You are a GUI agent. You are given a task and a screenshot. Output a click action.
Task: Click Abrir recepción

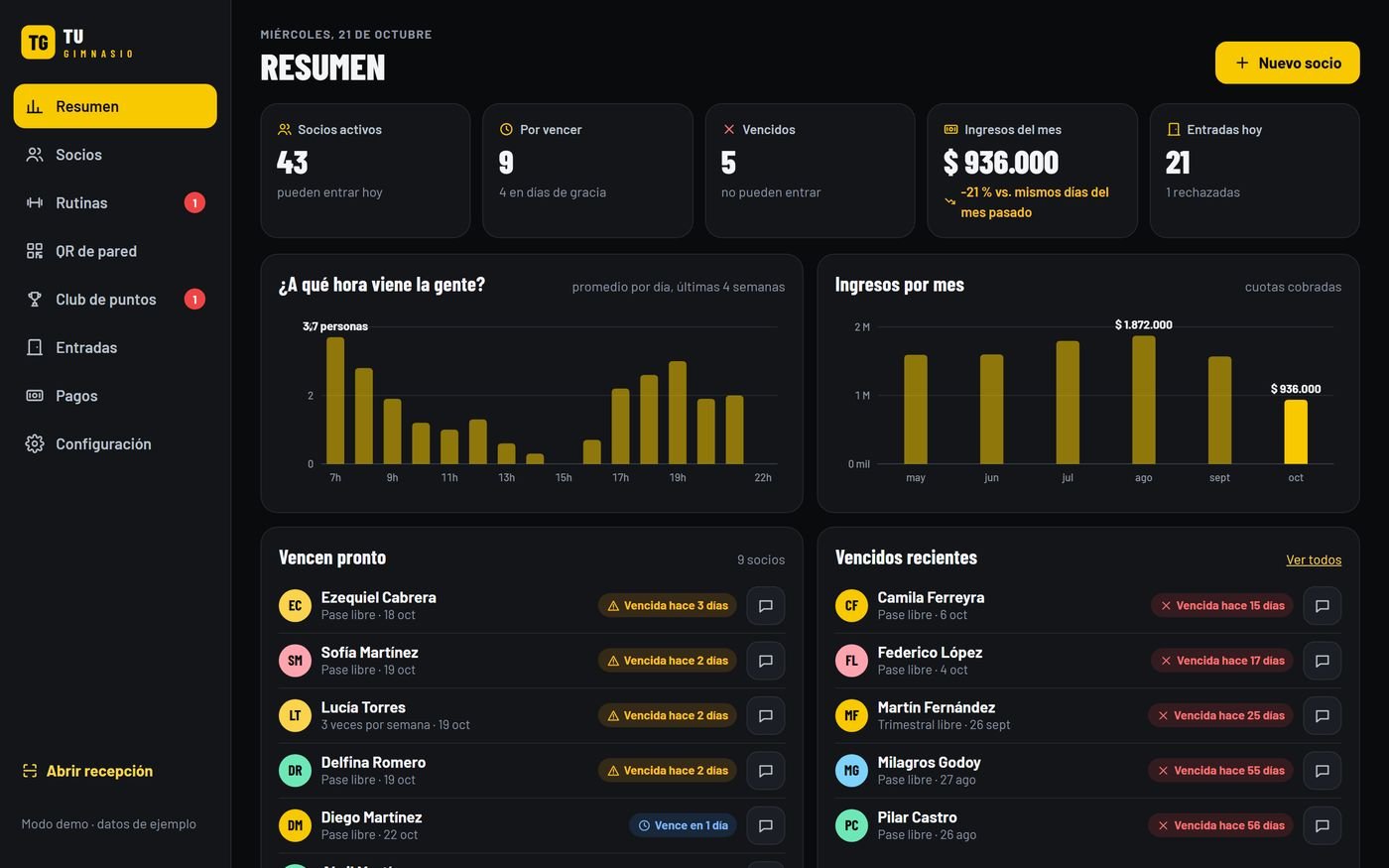click(x=88, y=771)
